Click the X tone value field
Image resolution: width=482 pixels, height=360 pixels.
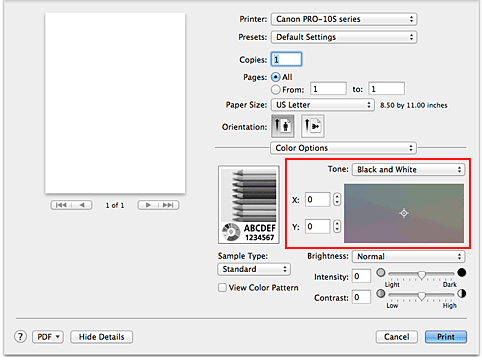(x=318, y=200)
